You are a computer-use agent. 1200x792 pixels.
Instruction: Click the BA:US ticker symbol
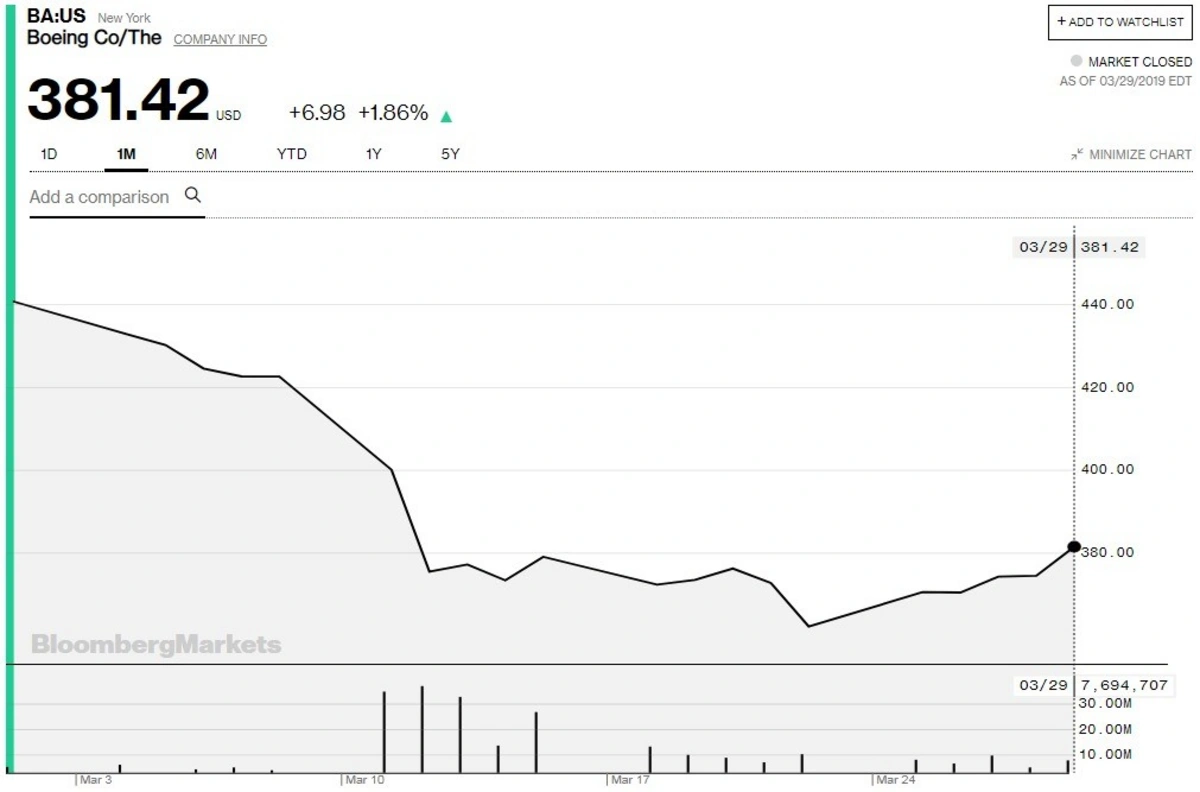click(56, 17)
